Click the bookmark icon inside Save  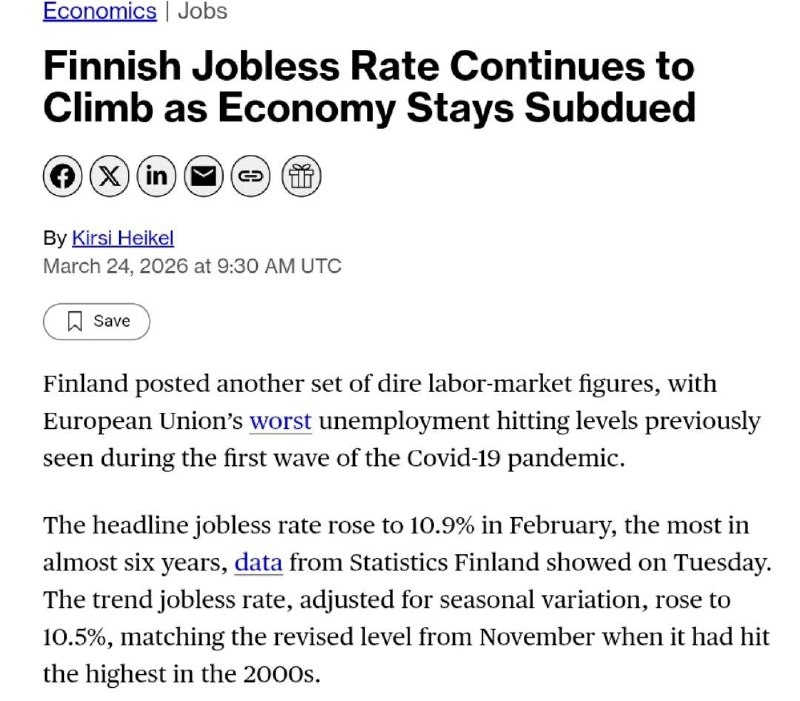pos(75,321)
